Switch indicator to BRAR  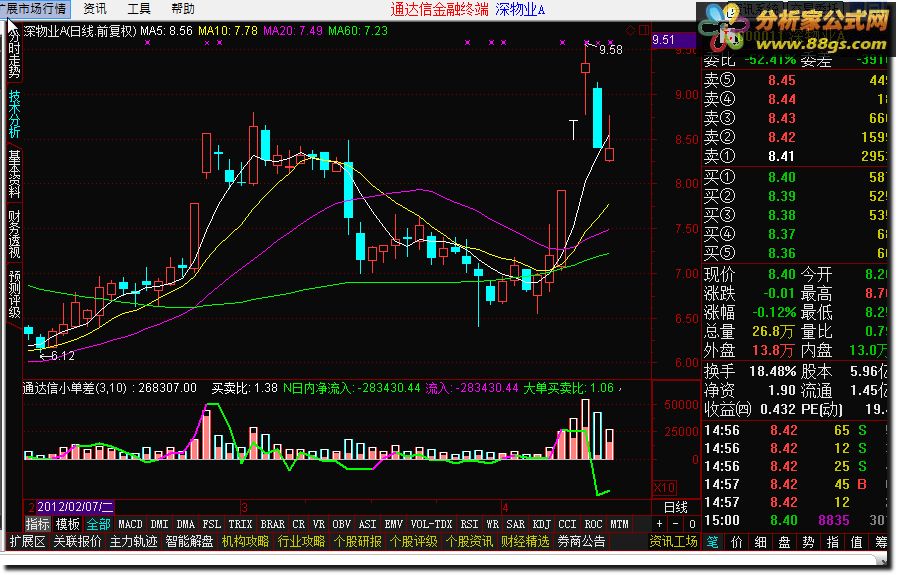click(x=273, y=524)
